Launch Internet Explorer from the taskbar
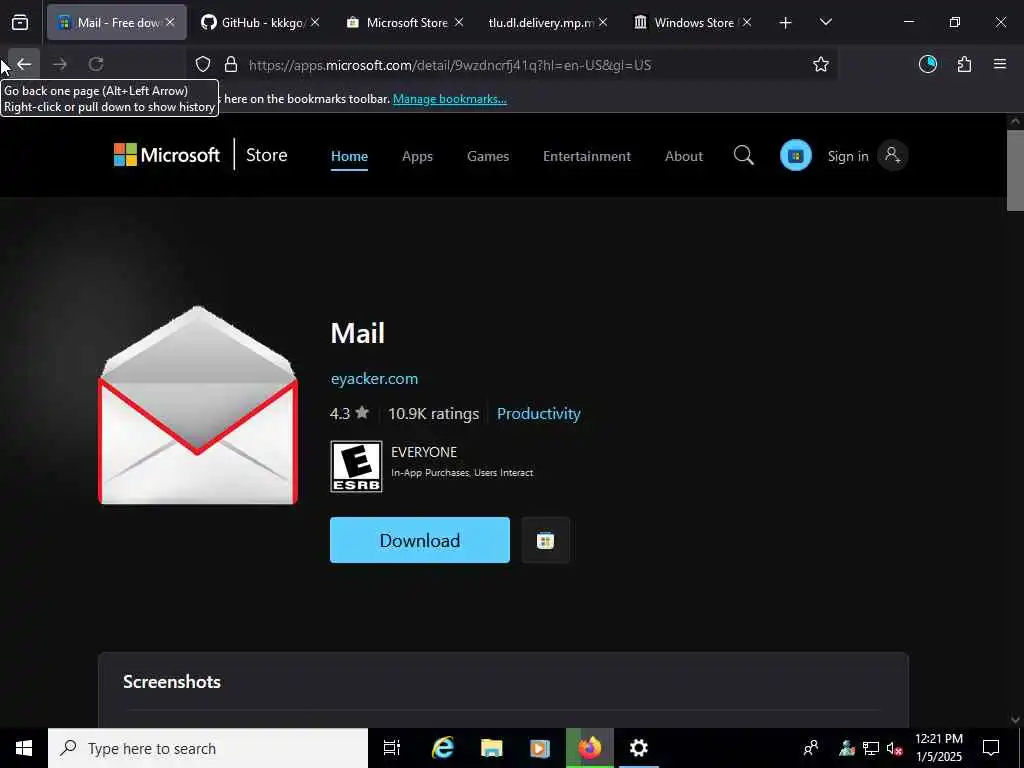Viewport: 1024px width, 768px height. coord(443,748)
